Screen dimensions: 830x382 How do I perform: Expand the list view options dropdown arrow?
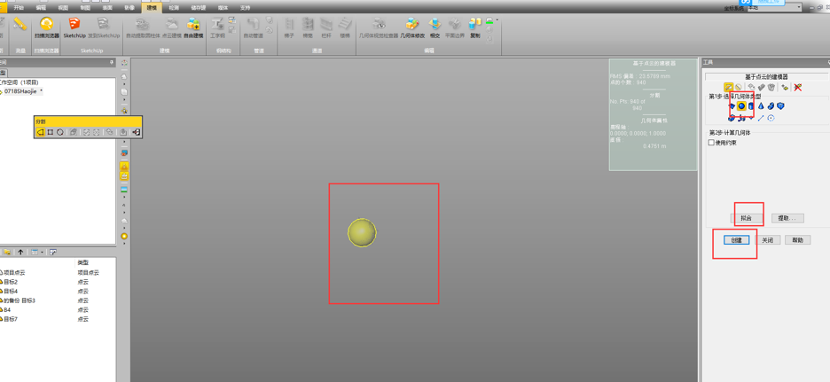click(x=42, y=252)
